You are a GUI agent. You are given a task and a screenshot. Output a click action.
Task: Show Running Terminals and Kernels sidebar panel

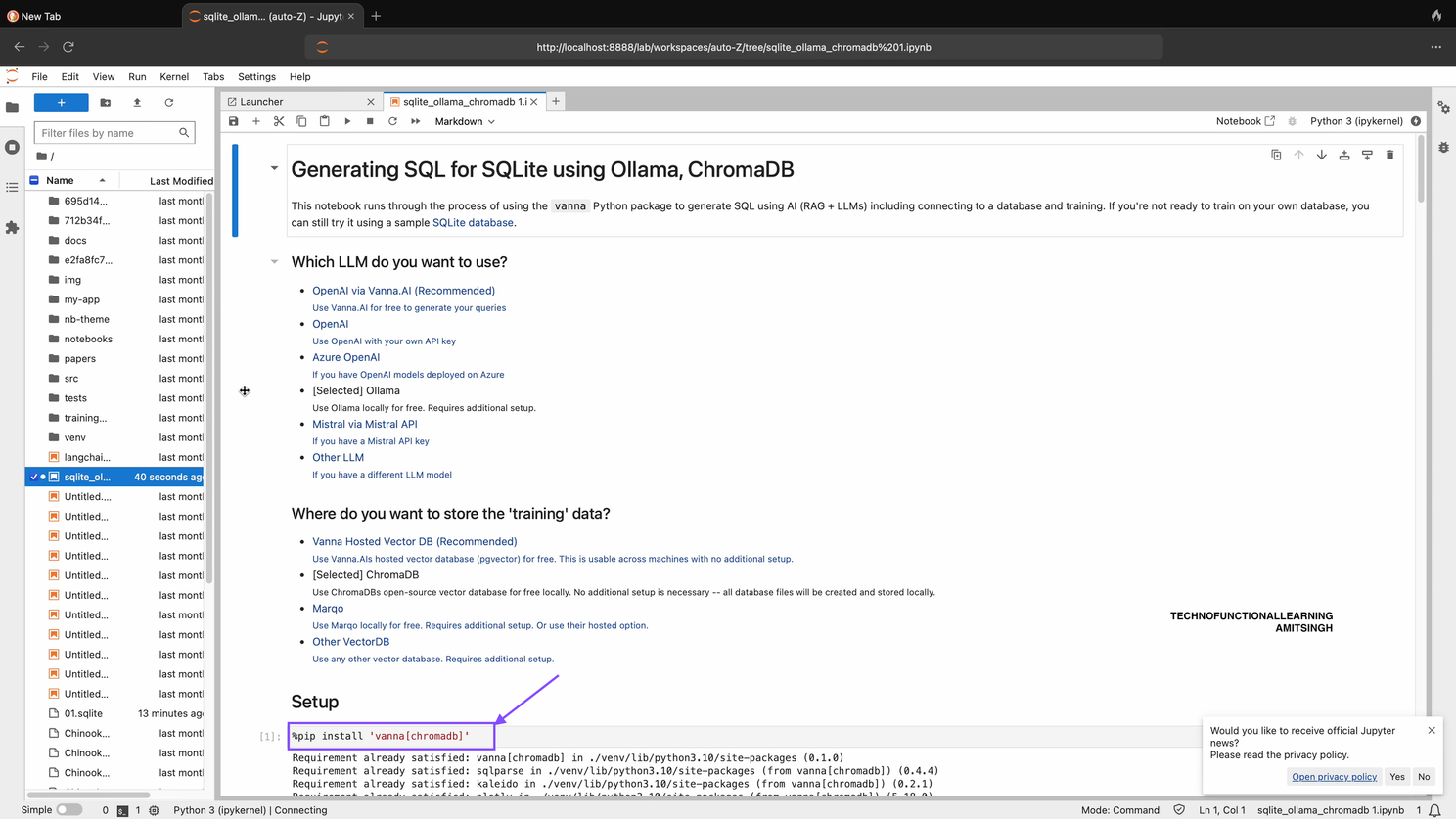pyautogui.click(x=12, y=147)
